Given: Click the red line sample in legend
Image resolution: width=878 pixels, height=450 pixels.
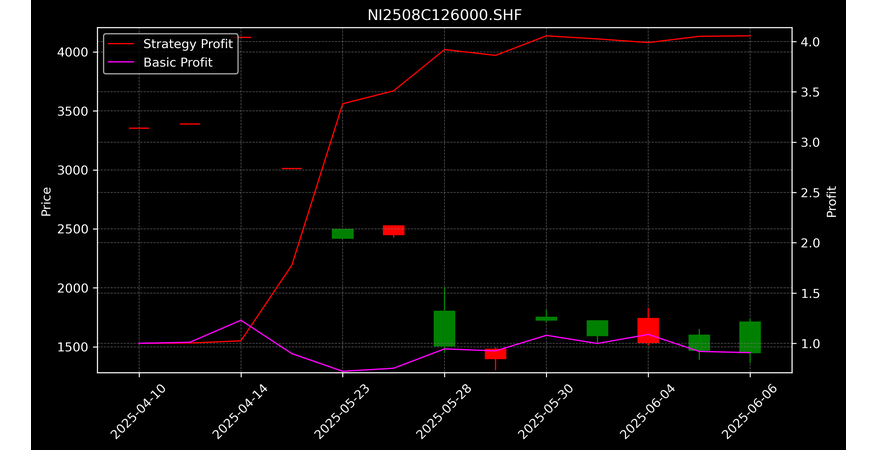Looking at the screenshot, I should coord(122,44).
